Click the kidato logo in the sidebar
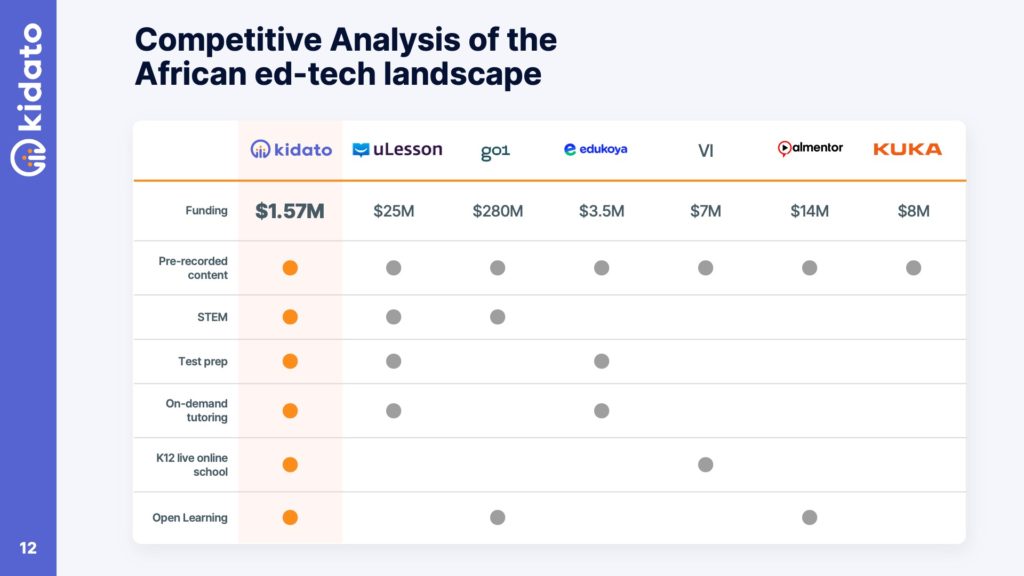Viewport: 1024px width, 576px height. (28, 101)
